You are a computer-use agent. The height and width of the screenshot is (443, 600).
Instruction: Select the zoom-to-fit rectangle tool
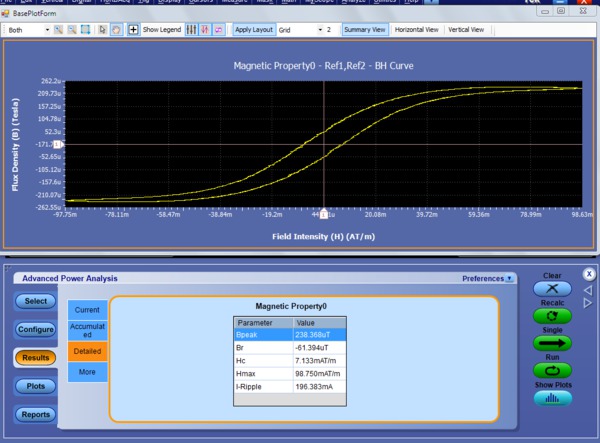pyautogui.click(x=85, y=30)
